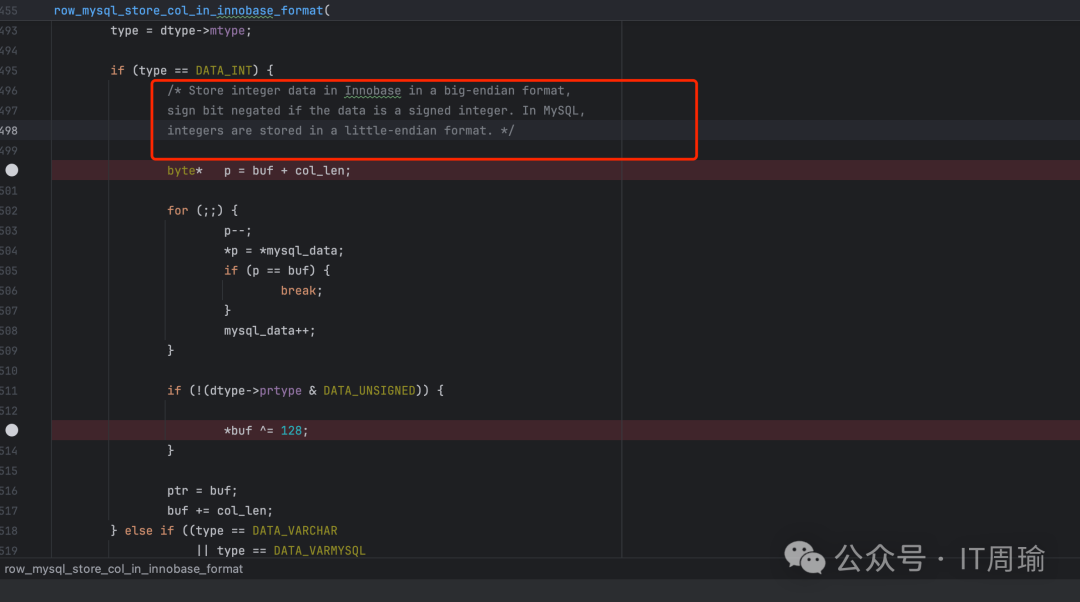The height and width of the screenshot is (602, 1080).
Task: Remove the breakpoint on the byte* p line
Action: coord(12,170)
